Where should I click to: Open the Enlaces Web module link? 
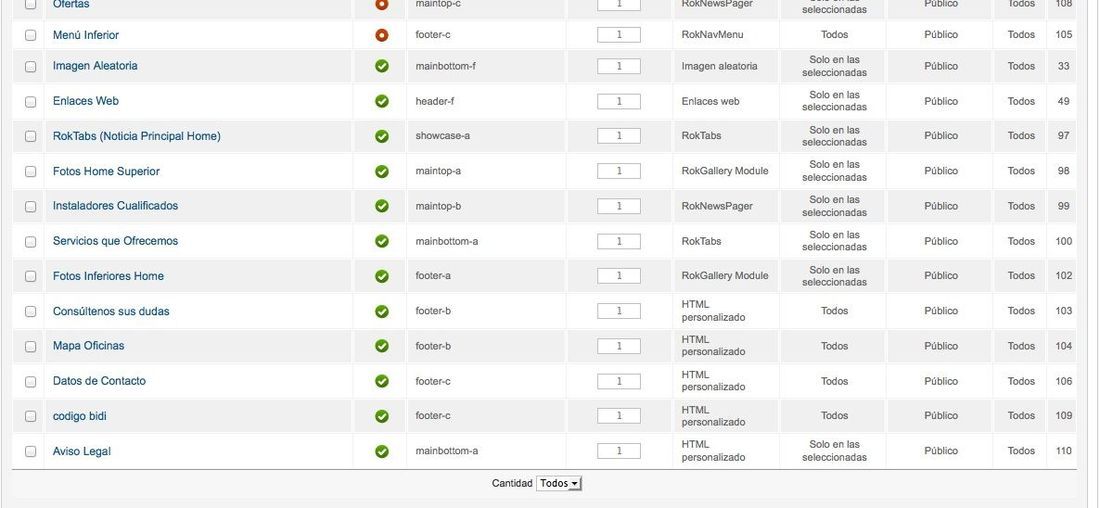86,101
